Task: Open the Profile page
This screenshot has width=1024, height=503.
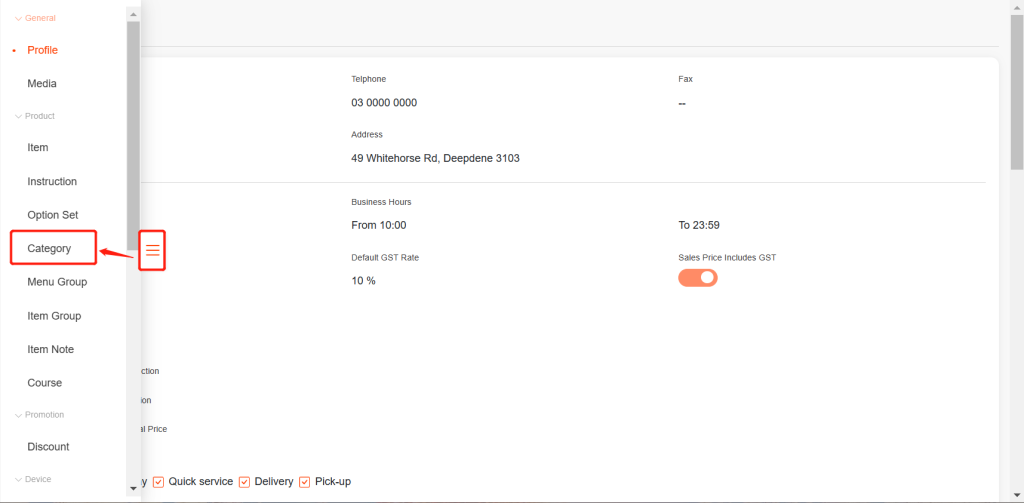Action: click(x=42, y=50)
